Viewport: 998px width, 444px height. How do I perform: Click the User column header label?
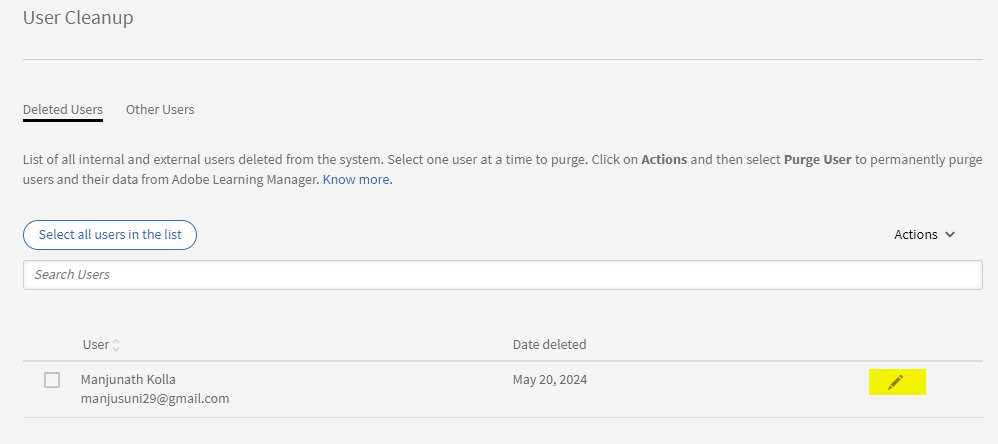(x=95, y=345)
